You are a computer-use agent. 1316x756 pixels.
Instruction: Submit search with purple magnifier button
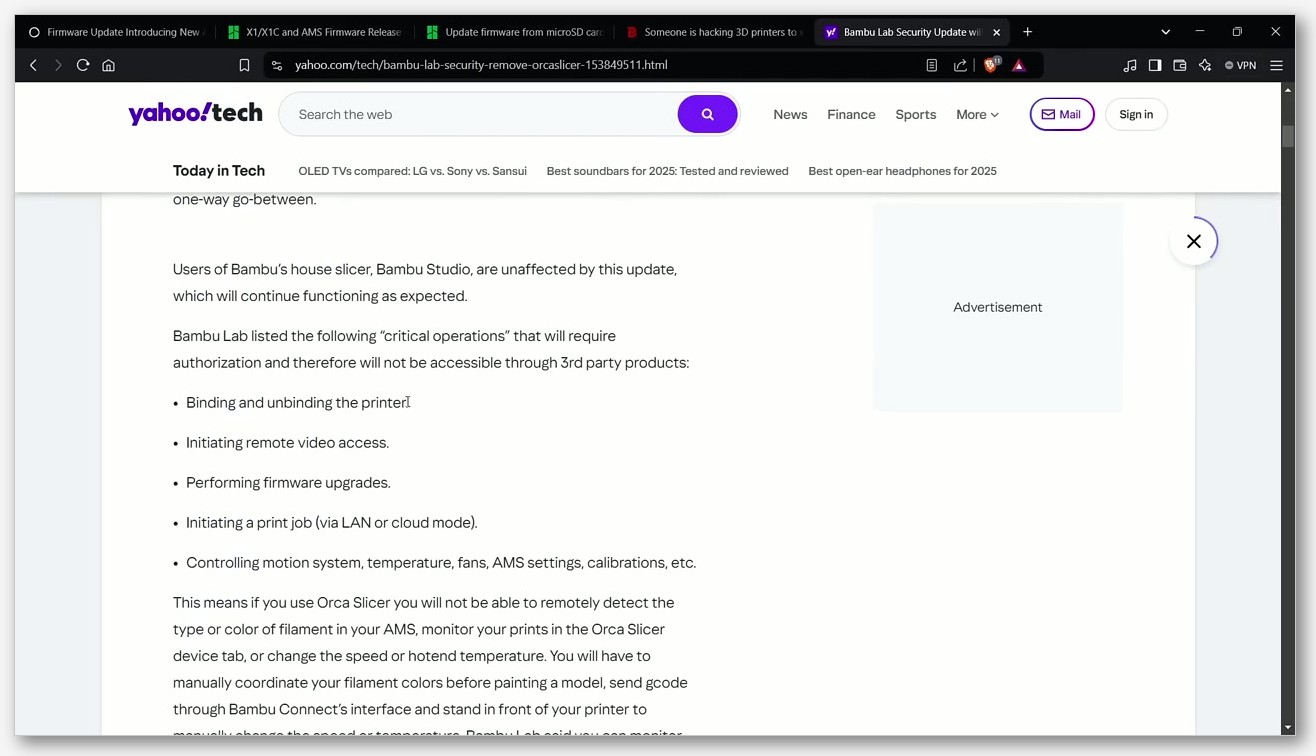tap(707, 115)
